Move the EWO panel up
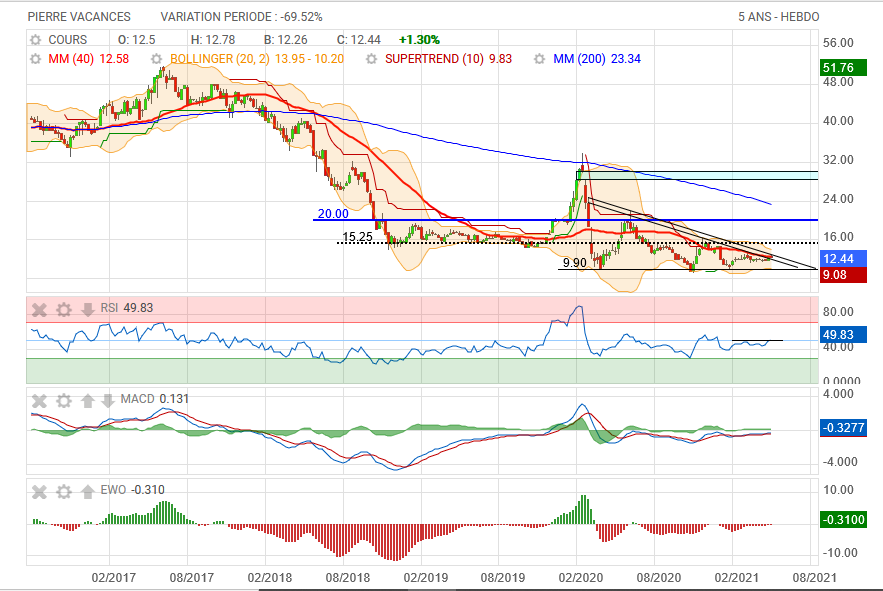The width and height of the screenshot is (883, 591). pyautogui.click(x=87, y=492)
